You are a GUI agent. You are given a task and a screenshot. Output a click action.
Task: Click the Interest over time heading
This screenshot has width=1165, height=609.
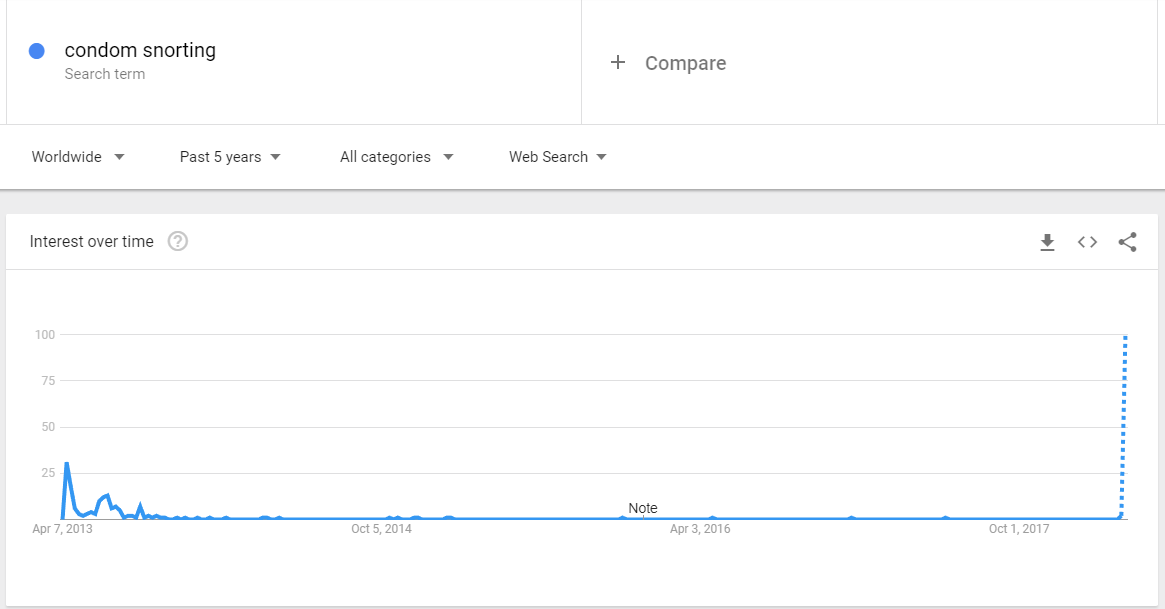coord(91,241)
